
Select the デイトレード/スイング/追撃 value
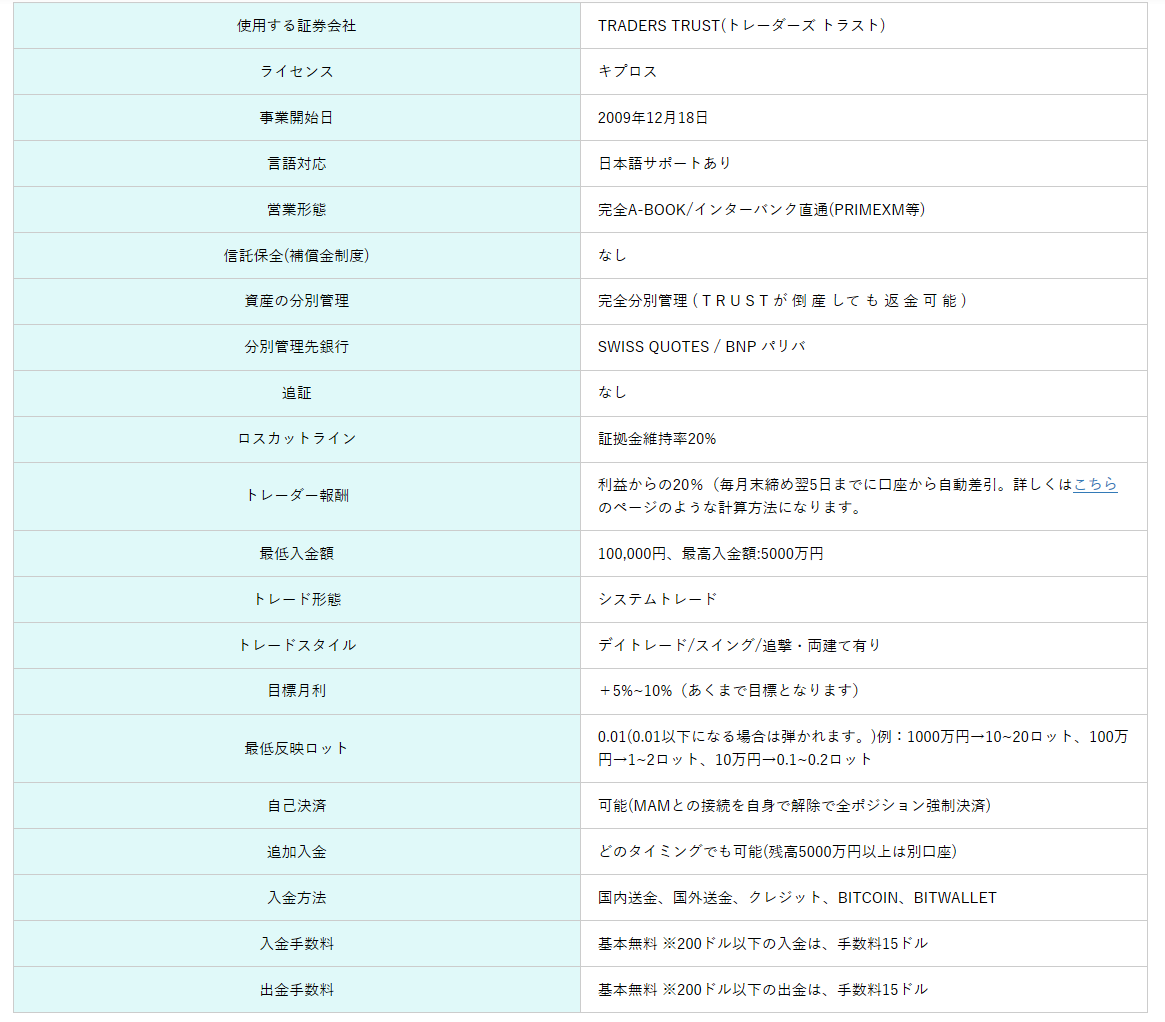pos(739,645)
